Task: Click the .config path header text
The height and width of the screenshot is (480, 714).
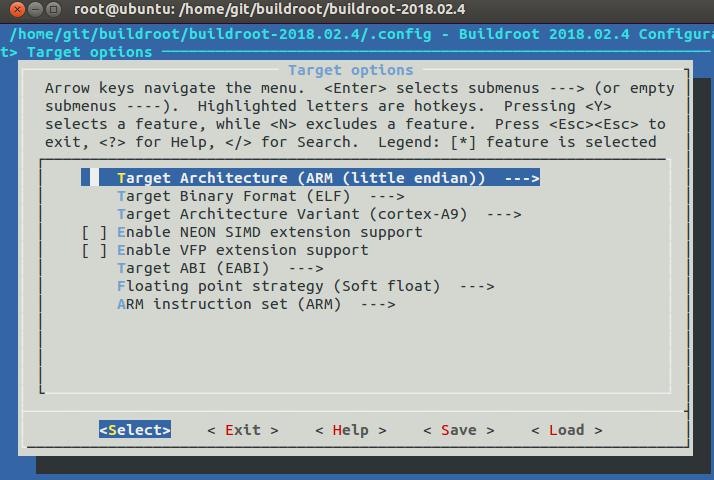Action: [220, 34]
